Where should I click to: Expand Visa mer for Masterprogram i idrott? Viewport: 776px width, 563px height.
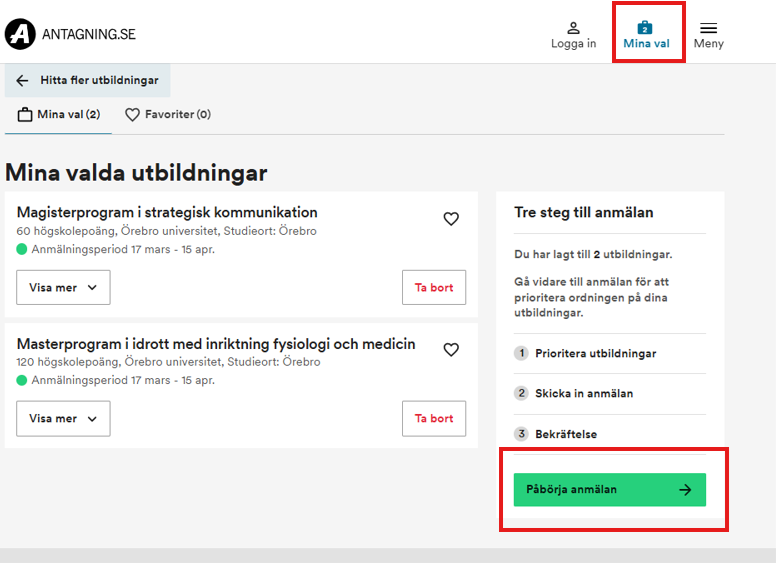point(63,418)
